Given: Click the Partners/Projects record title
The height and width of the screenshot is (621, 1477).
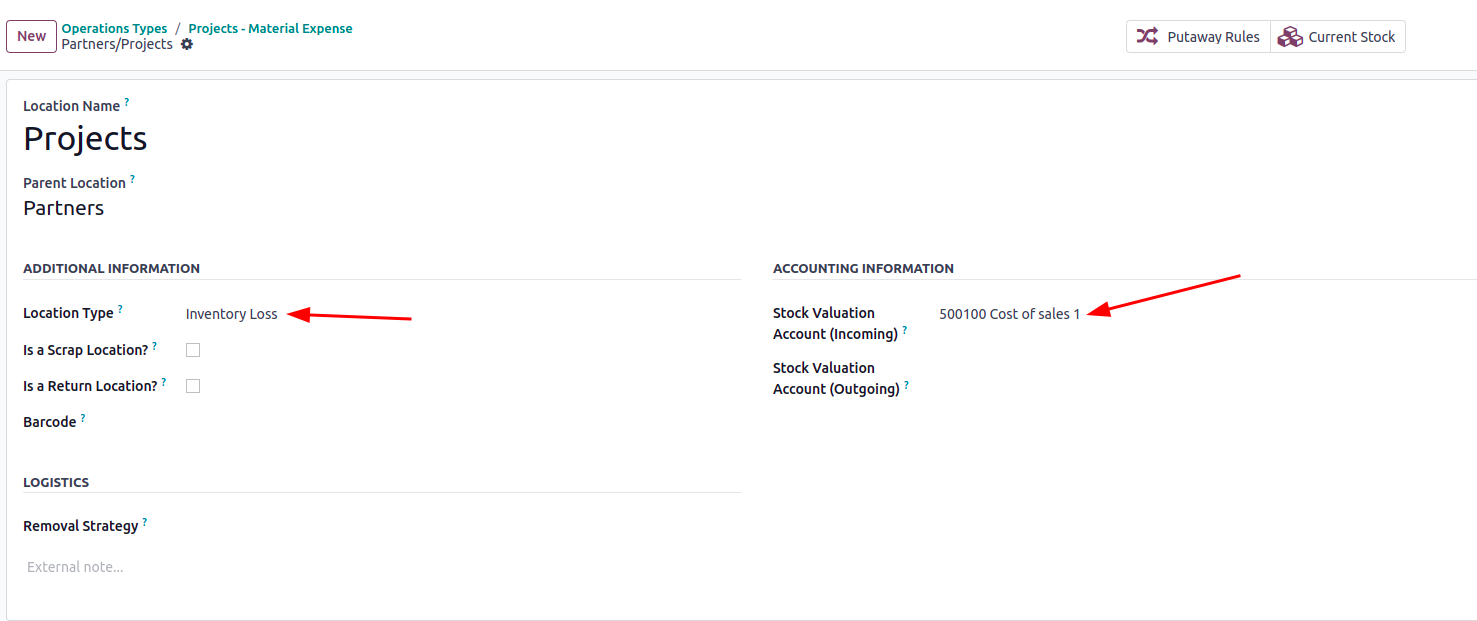Looking at the screenshot, I should tap(117, 45).
